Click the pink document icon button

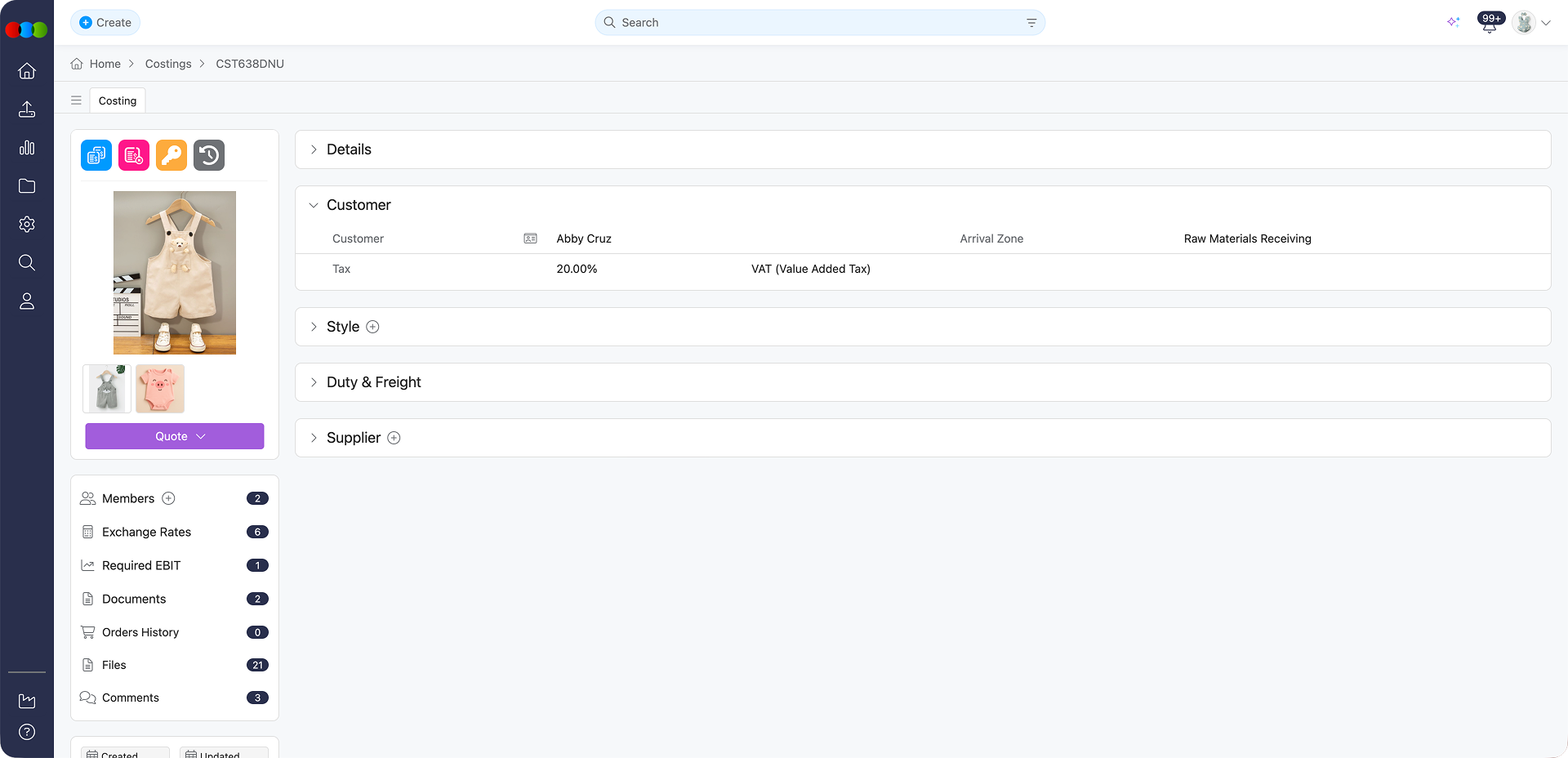pos(134,155)
